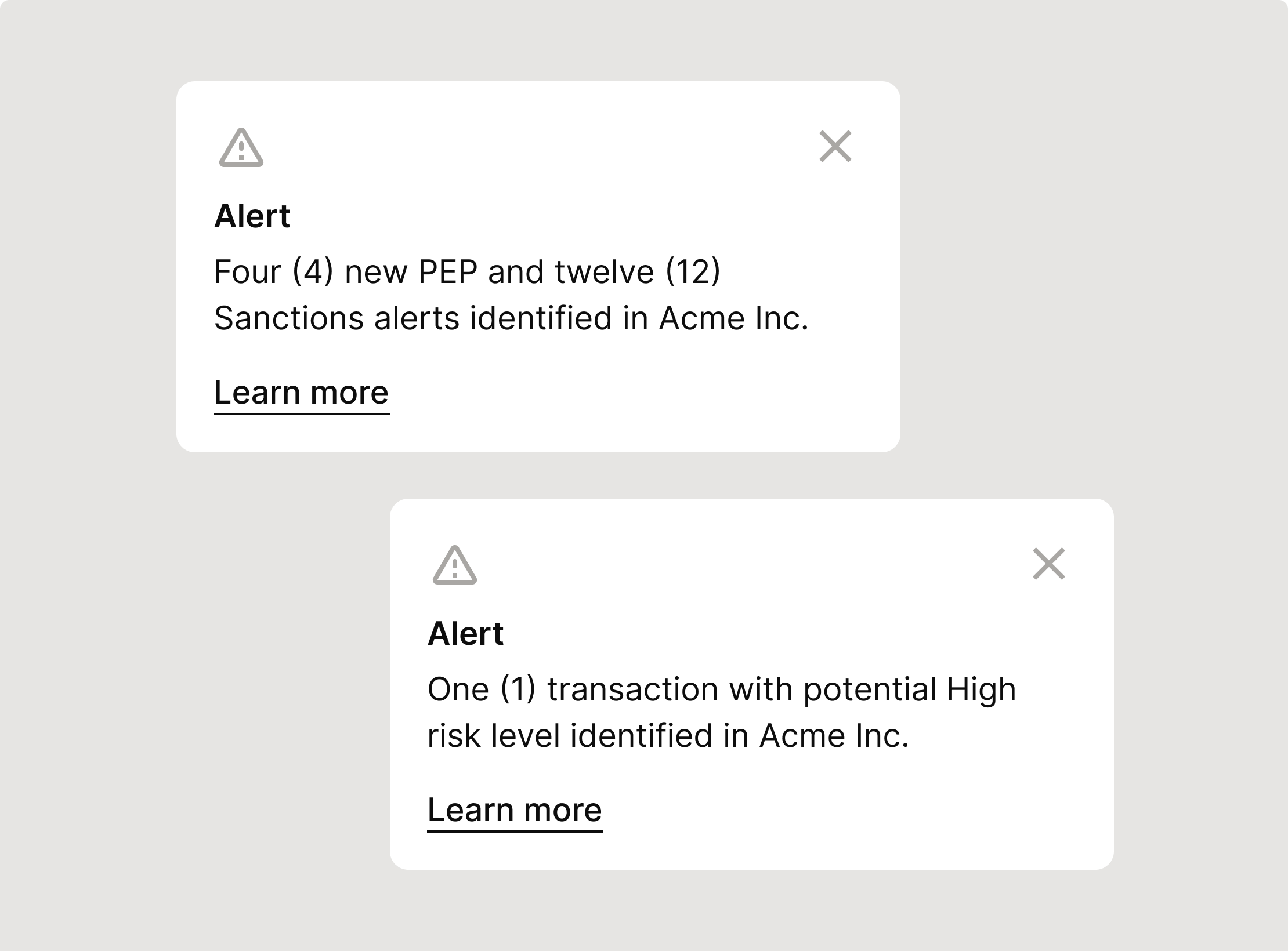Click 'One (1)' in the bottom alert message
The height and width of the screenshot is (951, 1288).
tap(482, 689)
